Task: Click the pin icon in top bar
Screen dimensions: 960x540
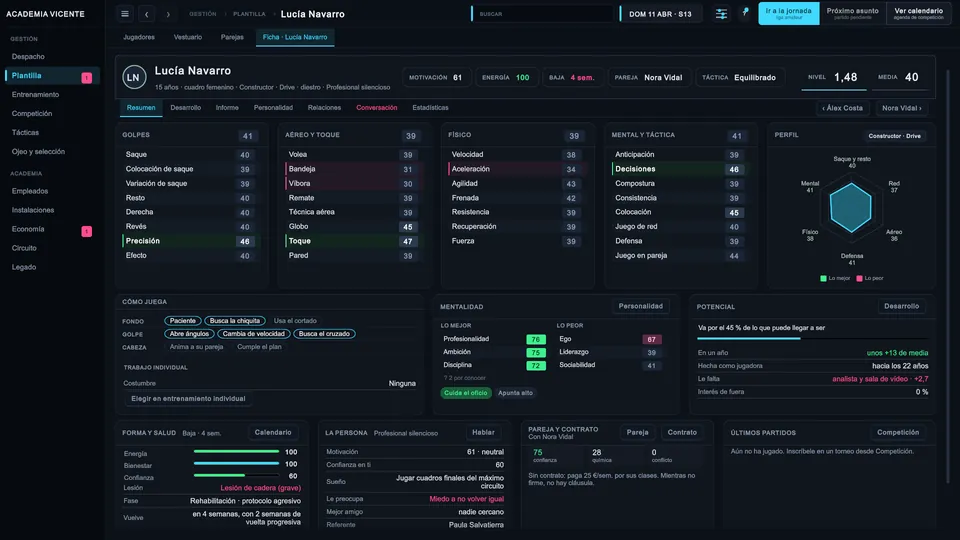Action: tap(745, 12)
